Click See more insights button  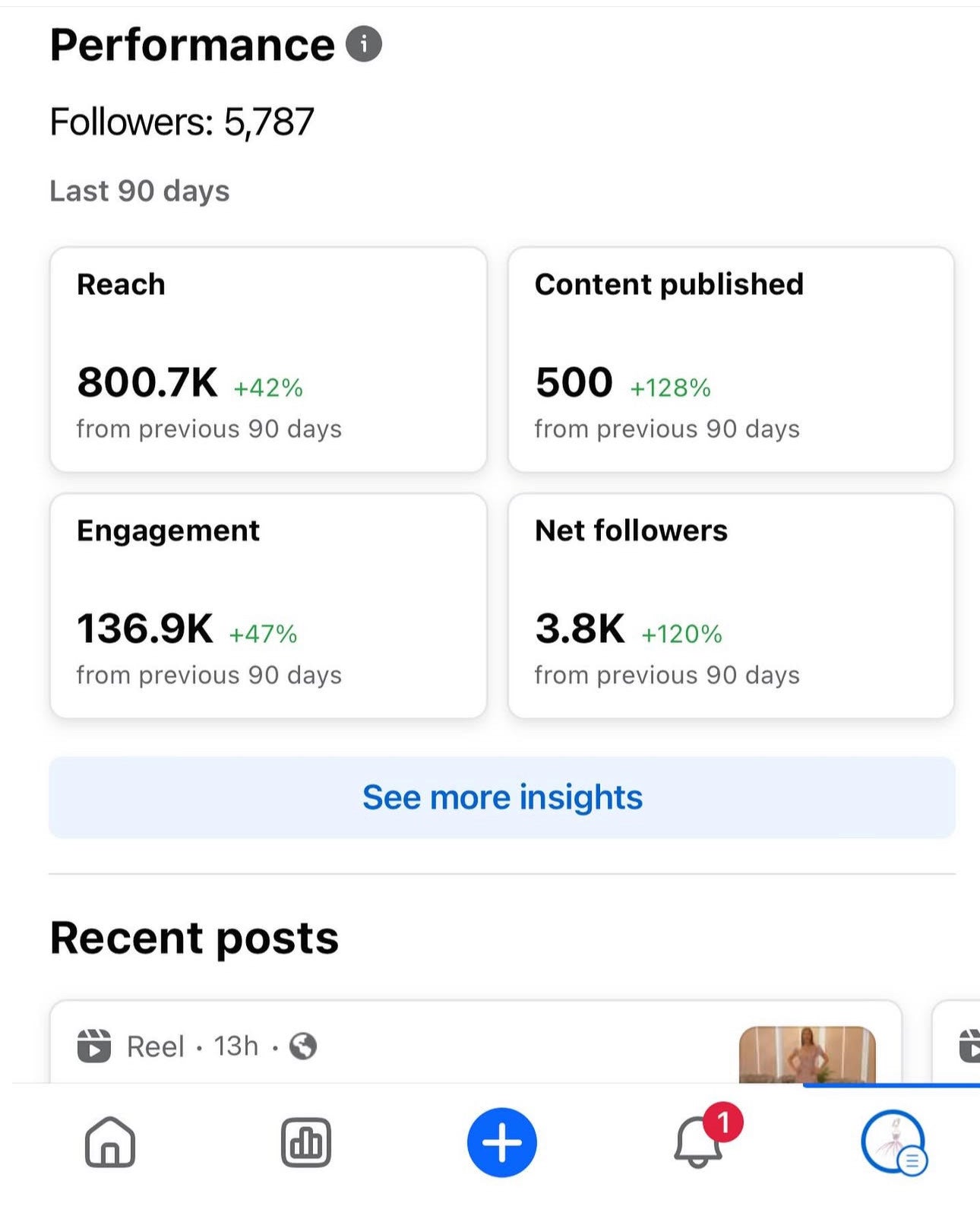[501, 797]
